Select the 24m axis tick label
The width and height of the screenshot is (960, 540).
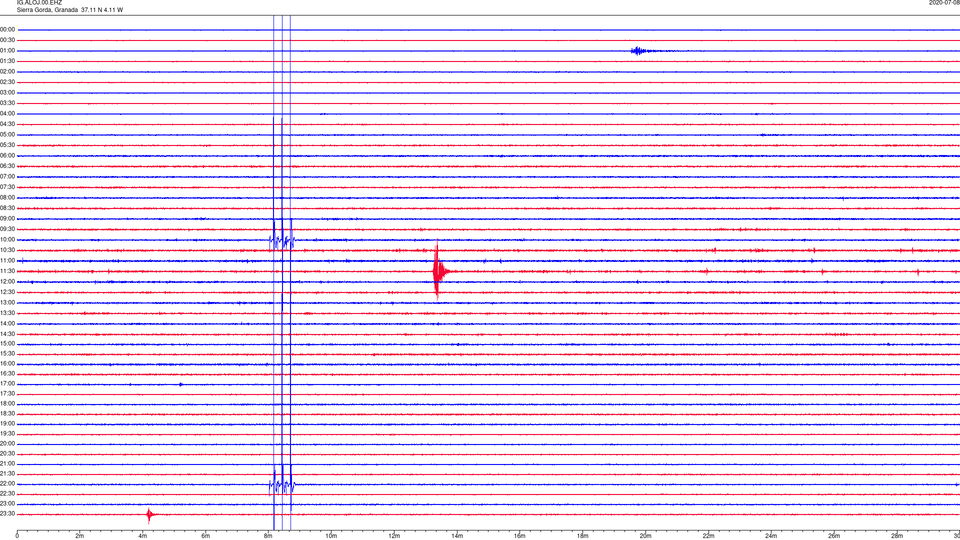pyautogui.click(x=771, y=536)
